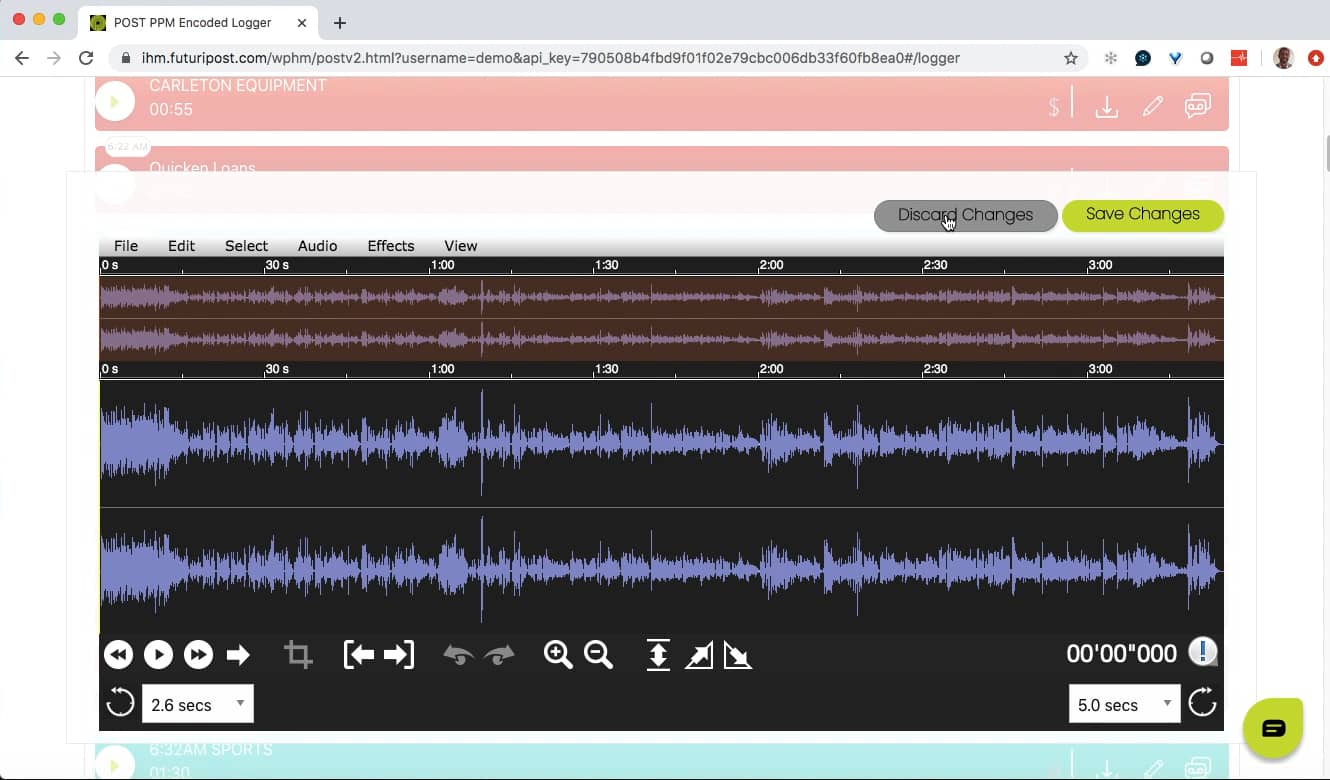Open the Audio menu
This screenshot has width=1330, height=780.
pyautogui.click(x=317, y=246)
